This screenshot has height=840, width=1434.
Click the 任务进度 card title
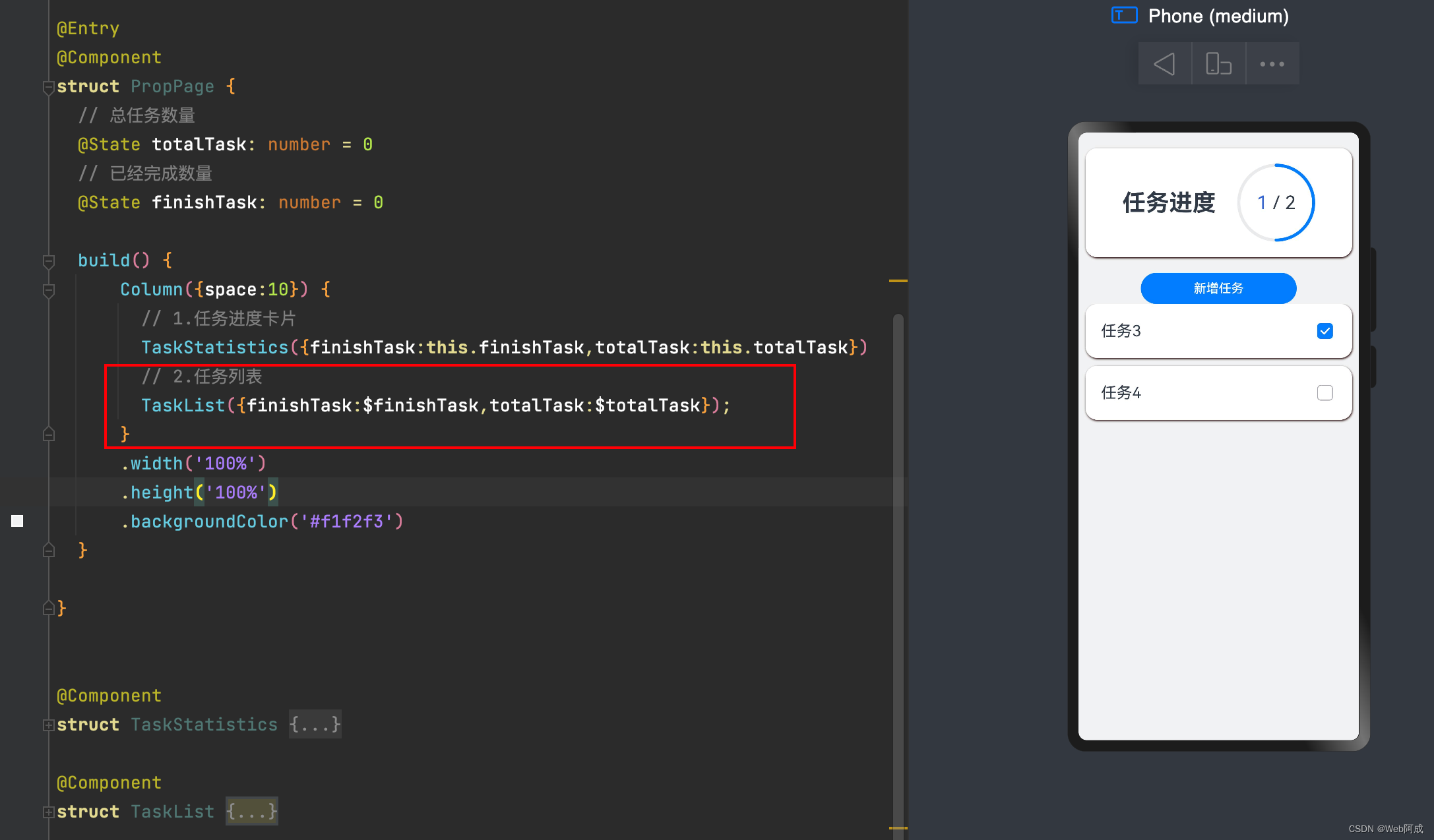(x=1169, y=202)
